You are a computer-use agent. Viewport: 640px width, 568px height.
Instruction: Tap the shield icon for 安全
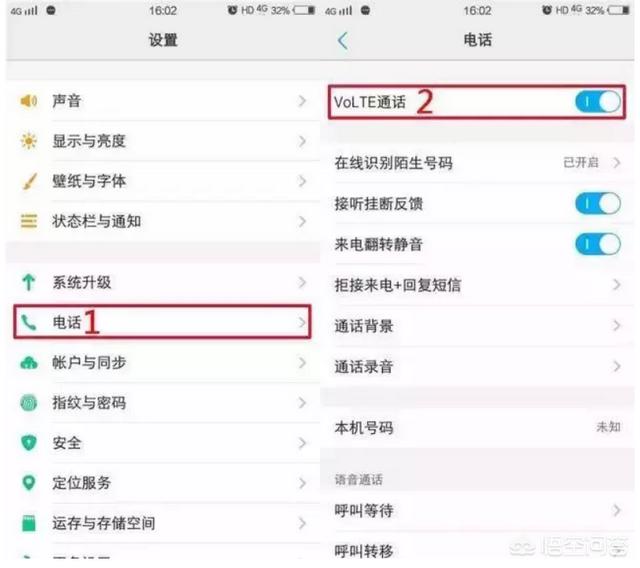(x=29, y=443)
